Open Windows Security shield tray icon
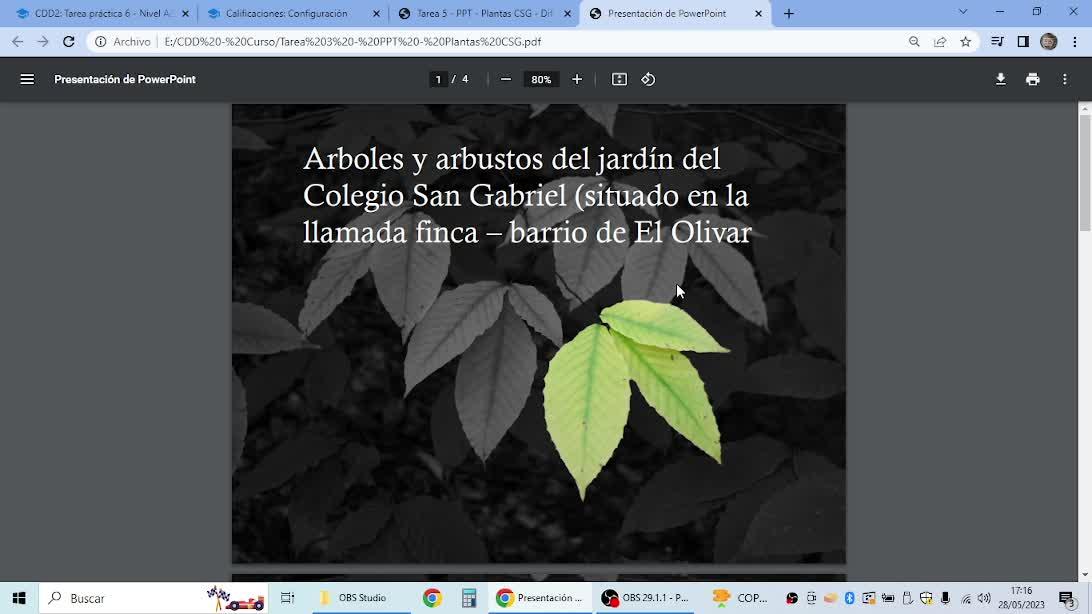 click(x=926, y=598)
